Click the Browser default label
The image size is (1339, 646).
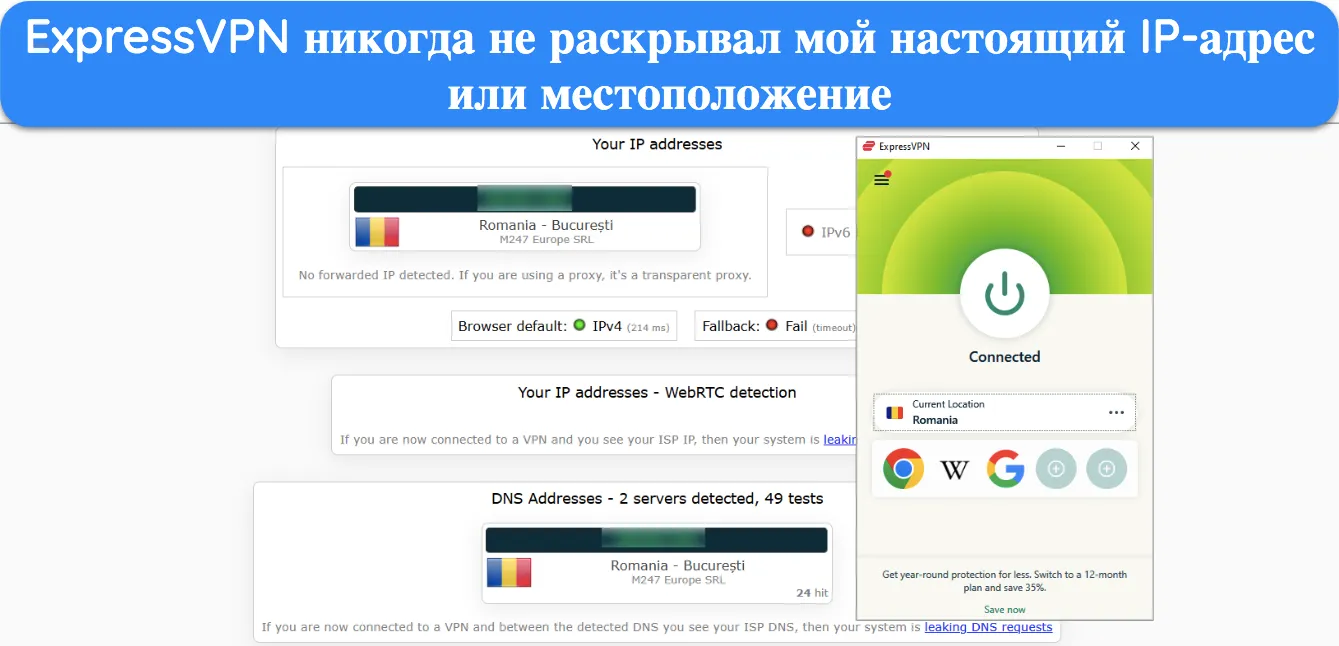(513, 326)
